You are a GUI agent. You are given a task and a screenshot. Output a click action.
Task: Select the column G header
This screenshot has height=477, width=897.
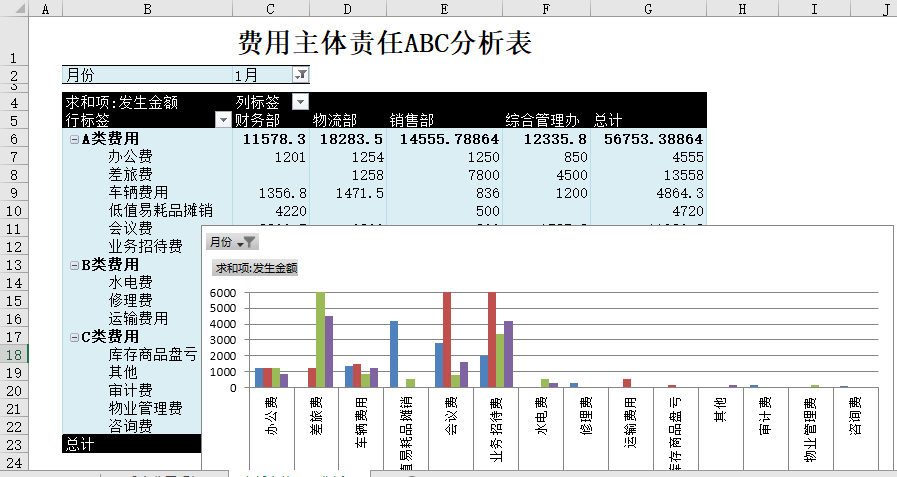coord(649,9)
